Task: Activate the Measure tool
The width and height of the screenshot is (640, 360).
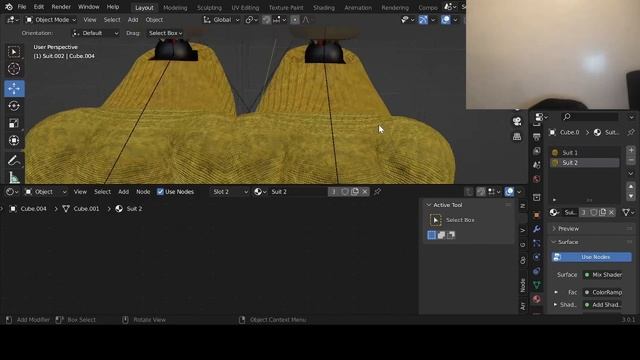Action: pos(14,178)
